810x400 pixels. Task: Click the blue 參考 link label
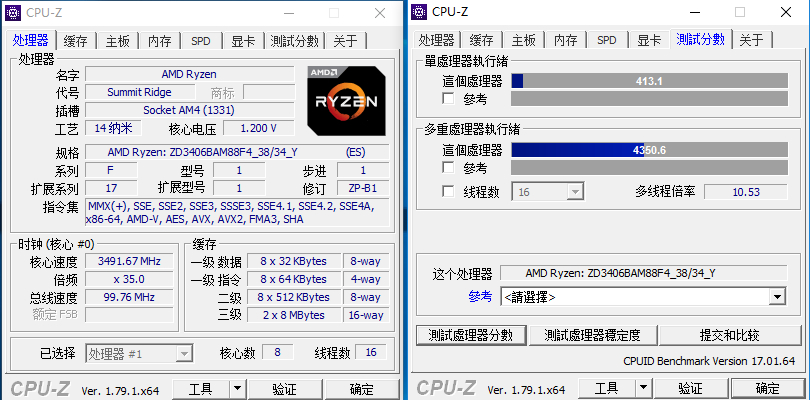tap(480, 296)
